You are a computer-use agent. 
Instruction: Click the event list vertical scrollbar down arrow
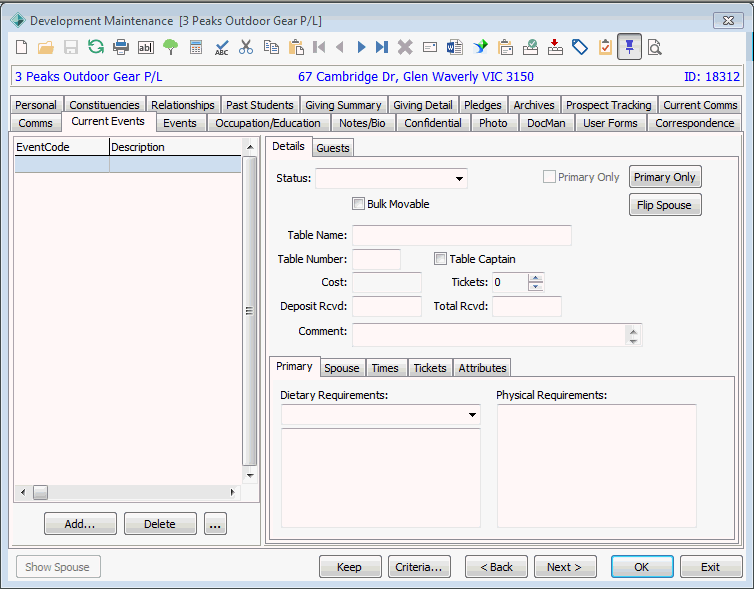[250, 476]
